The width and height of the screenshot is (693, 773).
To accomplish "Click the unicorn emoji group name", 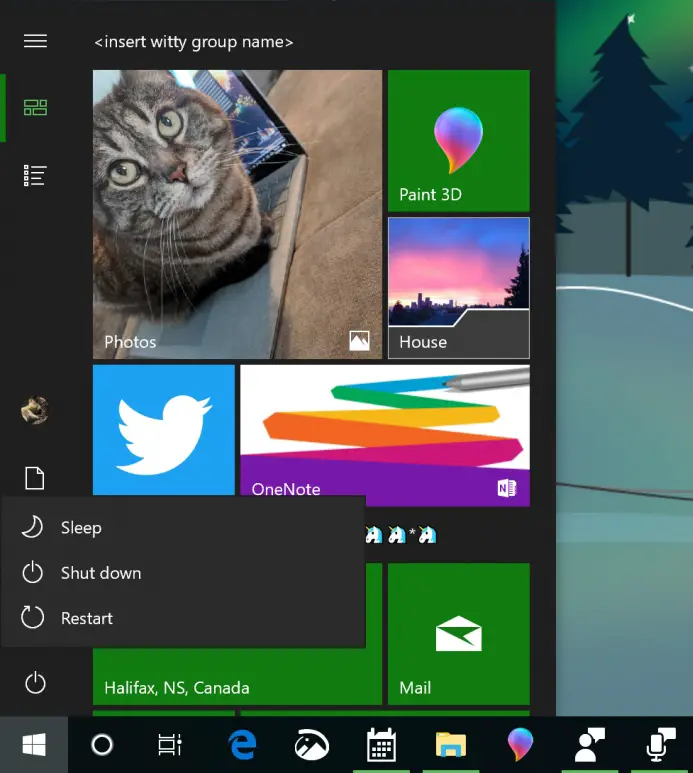I will pyautogui.click(x=401, y=535).
